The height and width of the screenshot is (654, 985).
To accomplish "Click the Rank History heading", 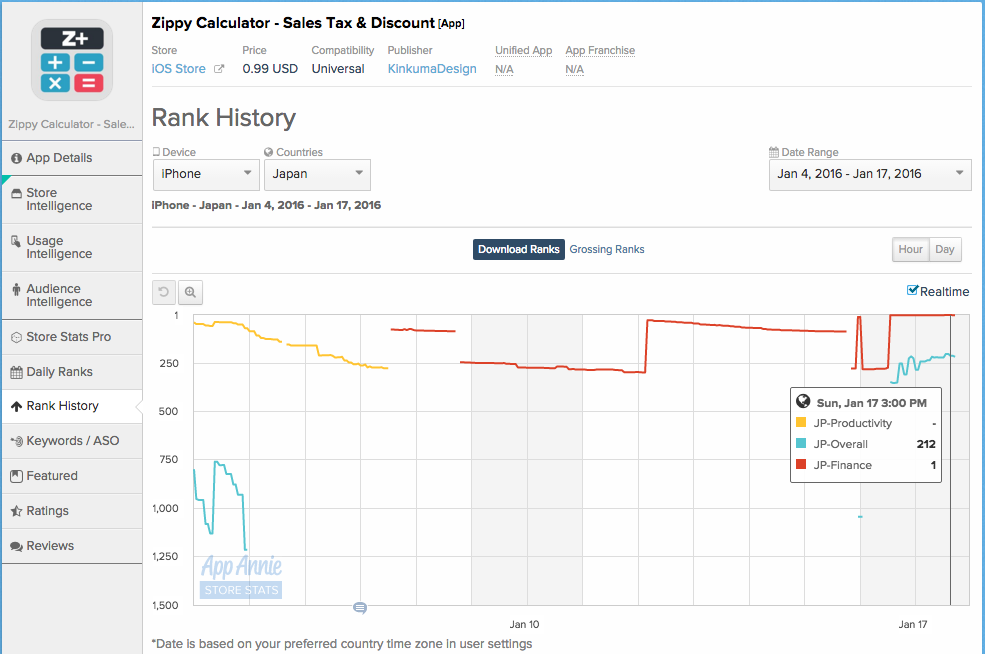I will point(224,118).
